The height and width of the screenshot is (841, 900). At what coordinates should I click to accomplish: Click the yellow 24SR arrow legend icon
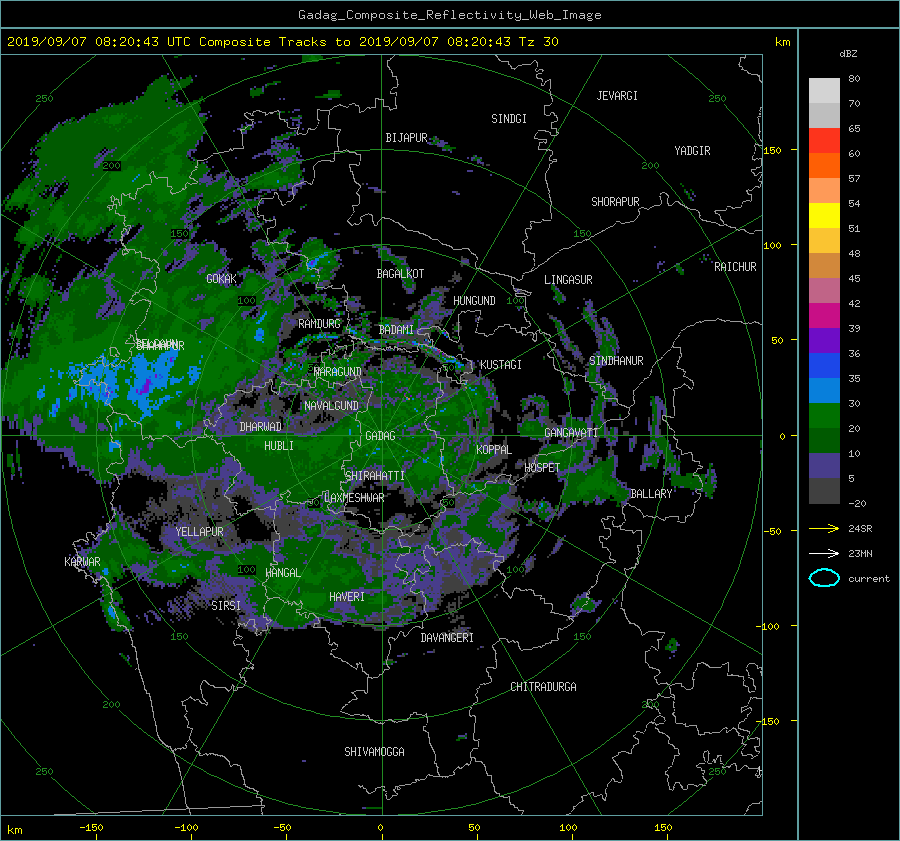[824, 528]
